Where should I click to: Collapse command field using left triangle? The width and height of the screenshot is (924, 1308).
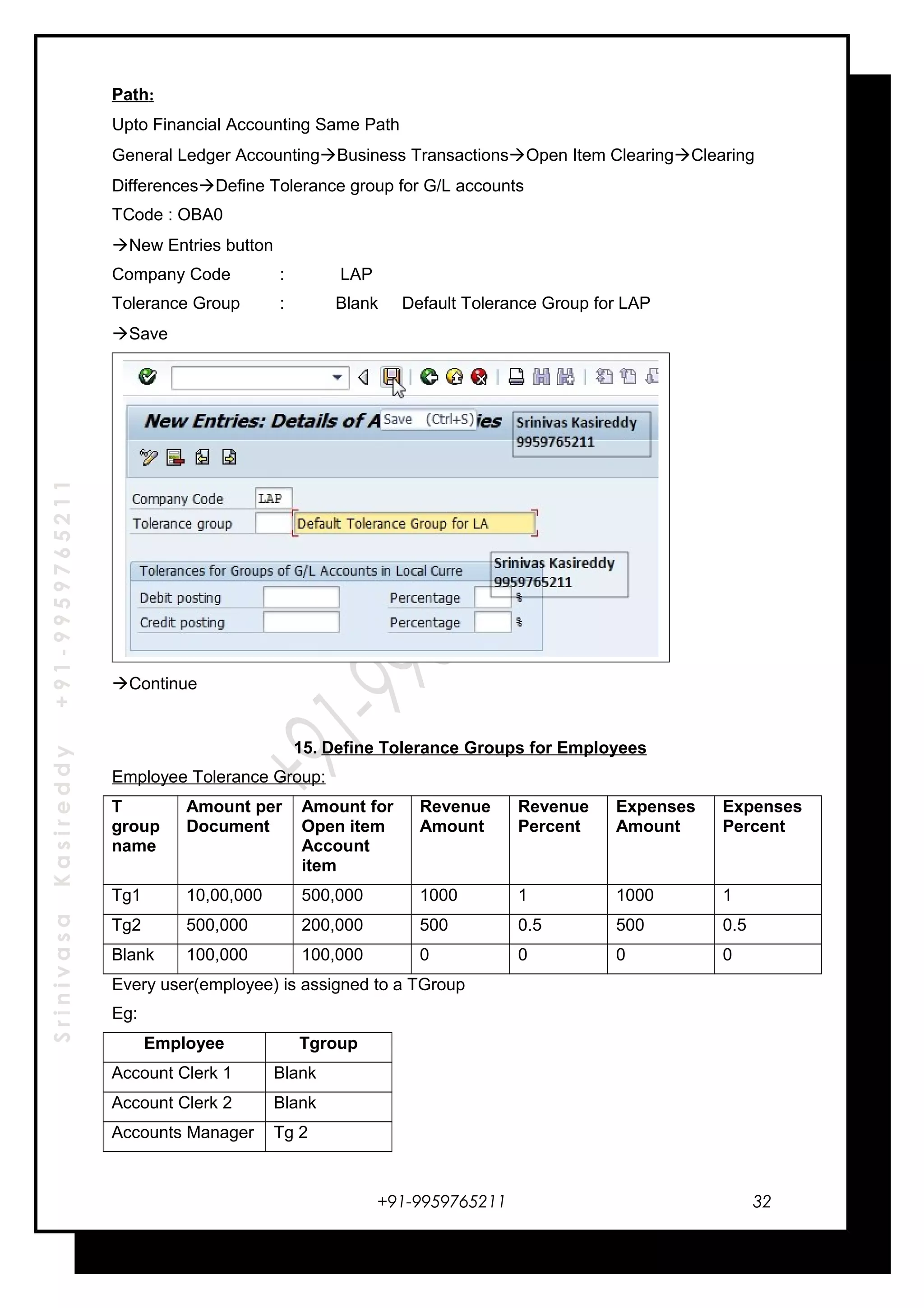(363, 377)
